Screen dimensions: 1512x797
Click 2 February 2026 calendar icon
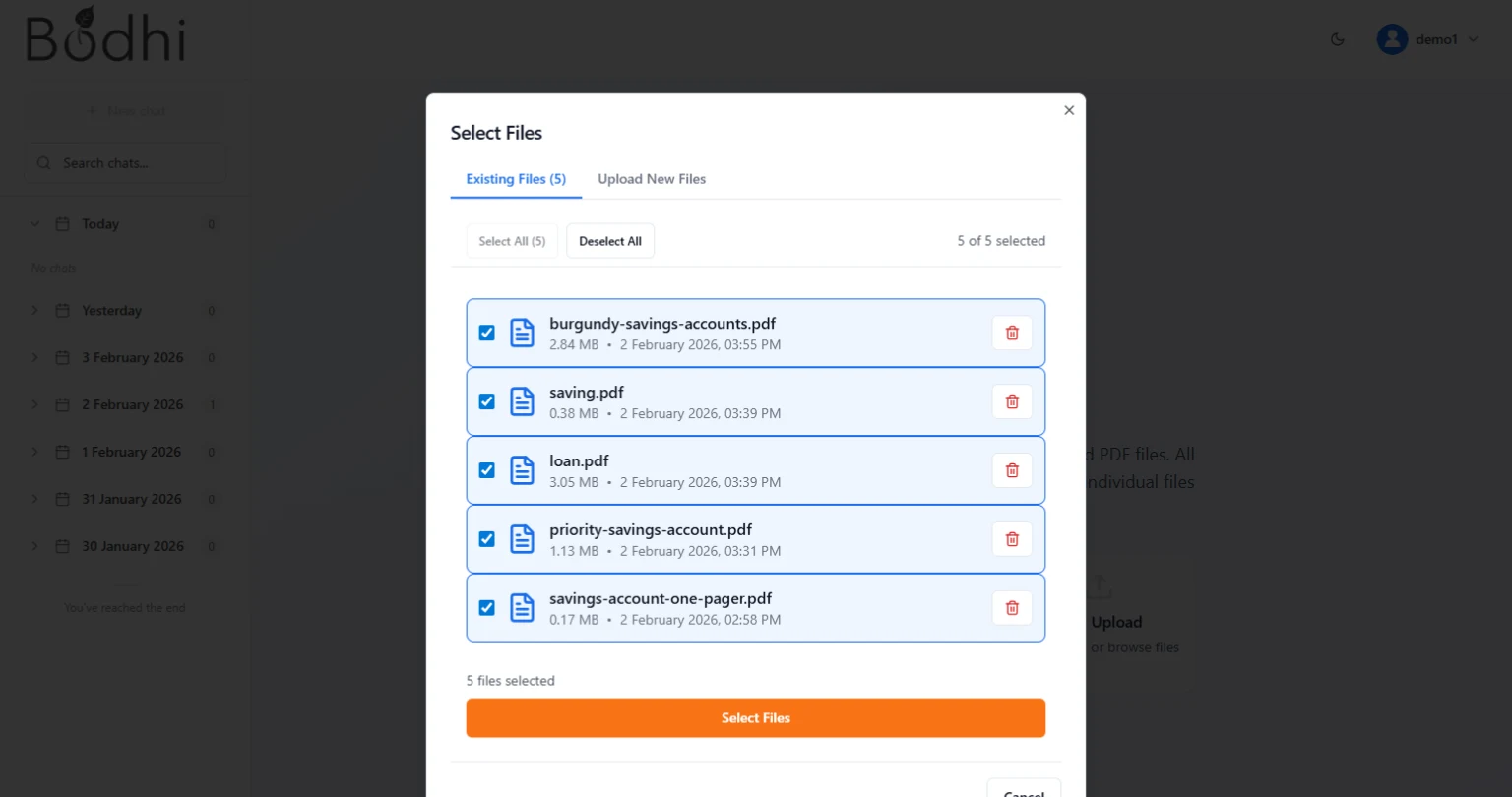tap(62, 405)
